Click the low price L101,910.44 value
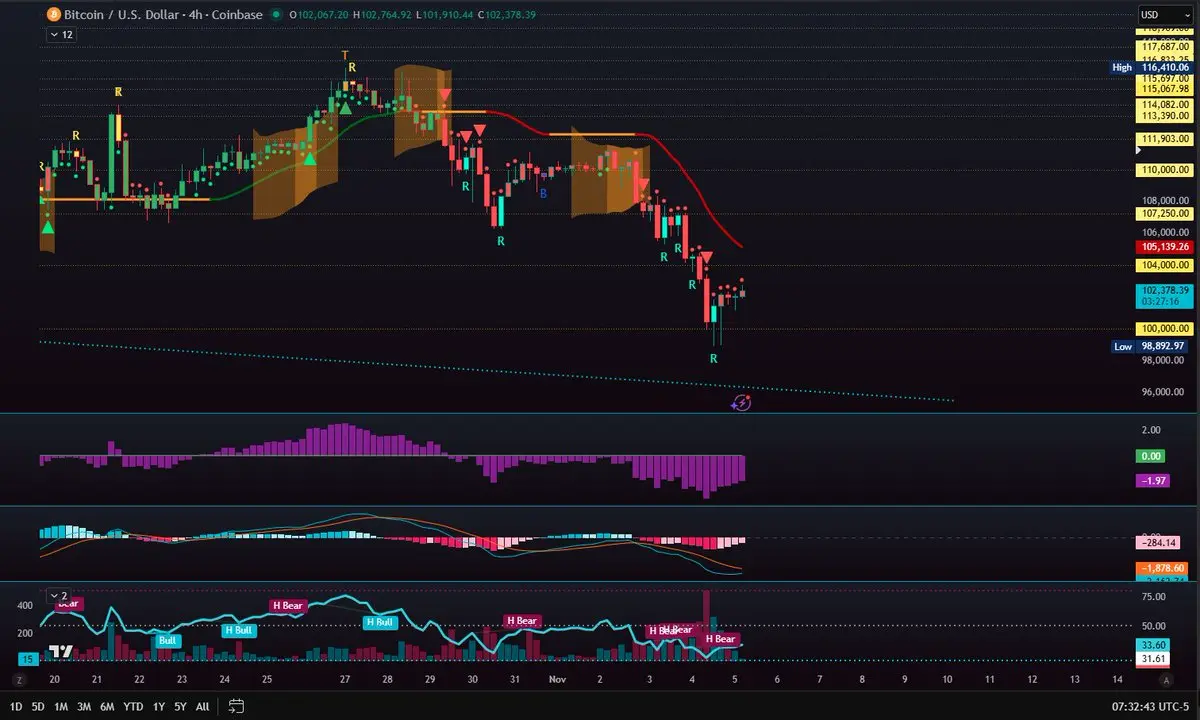Image resolution: width=1200 pixels, height=720 pixels. click(446, 15)
